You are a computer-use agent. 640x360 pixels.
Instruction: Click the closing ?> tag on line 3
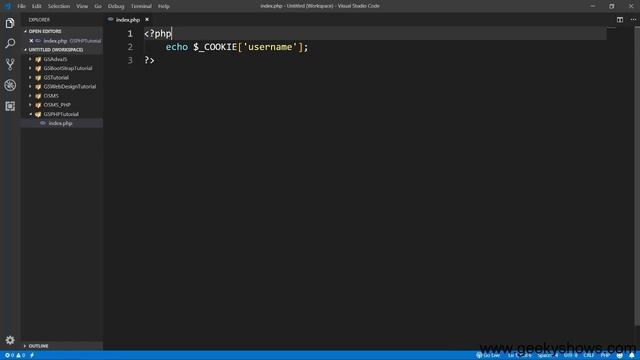click(x=149, y=60)
